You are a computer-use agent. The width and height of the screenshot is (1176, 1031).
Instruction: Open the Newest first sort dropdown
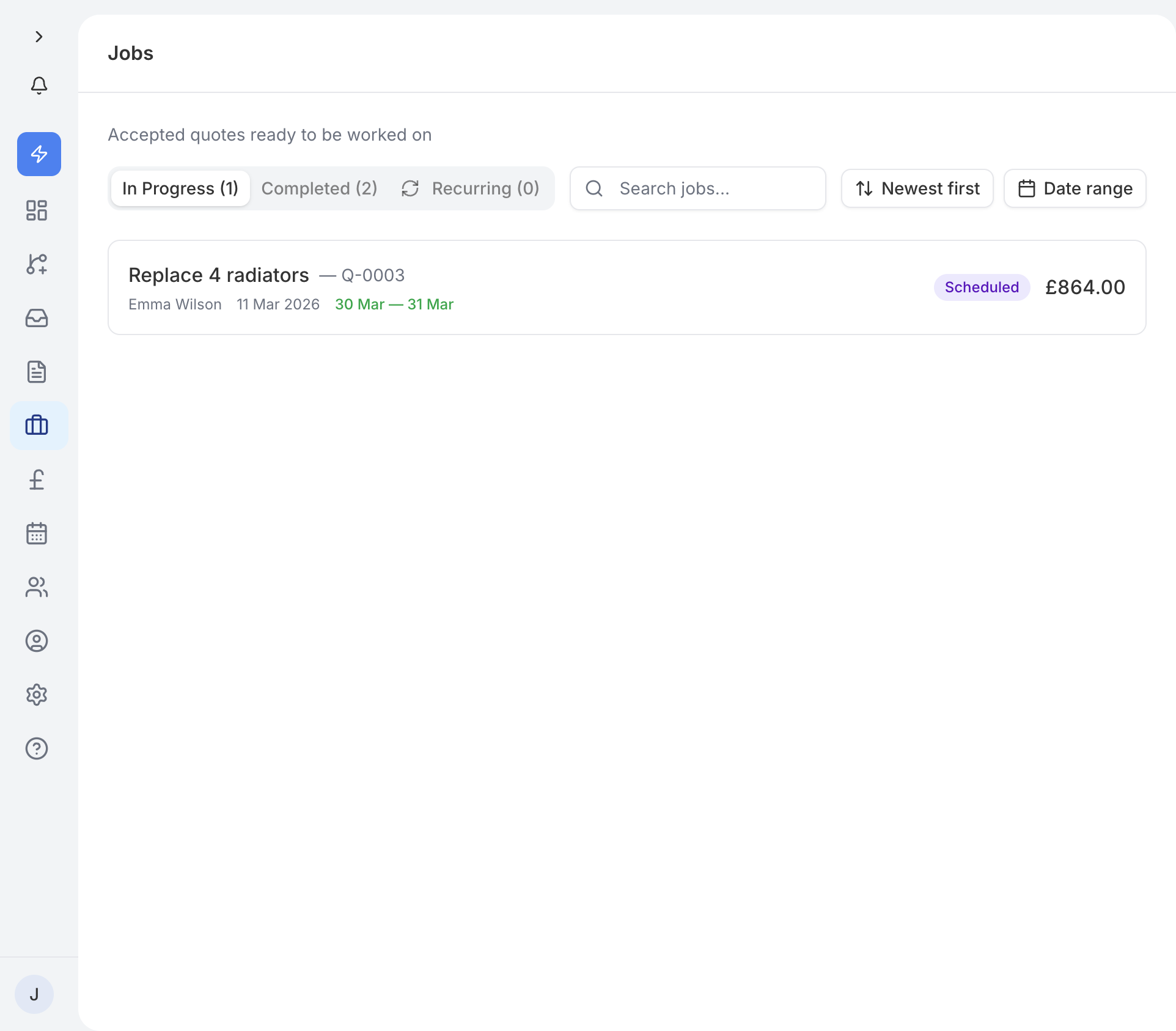tap(916, 188)
